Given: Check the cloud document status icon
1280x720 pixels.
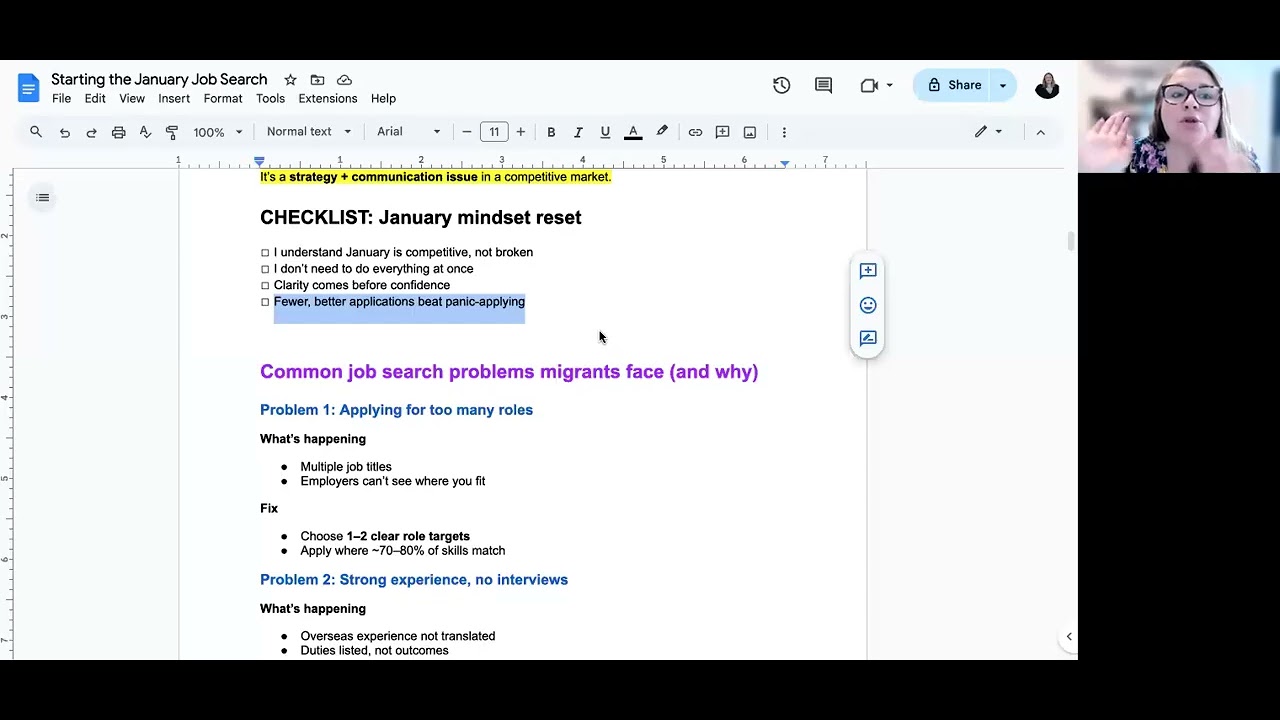Looking at the screenshot, I should pos(344,80).
